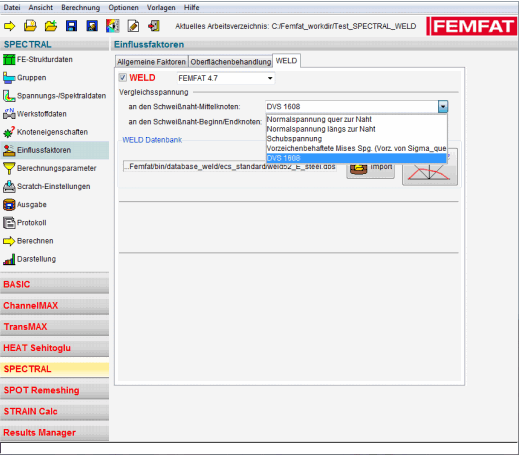Open the Ansicht menu

tap(41, 8)
